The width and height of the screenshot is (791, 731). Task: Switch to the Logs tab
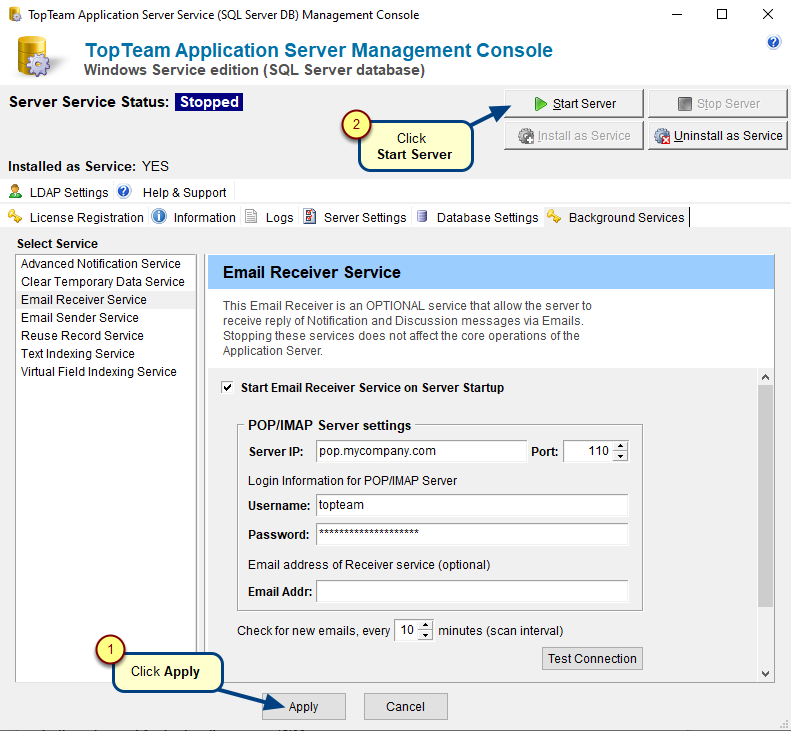269,217
